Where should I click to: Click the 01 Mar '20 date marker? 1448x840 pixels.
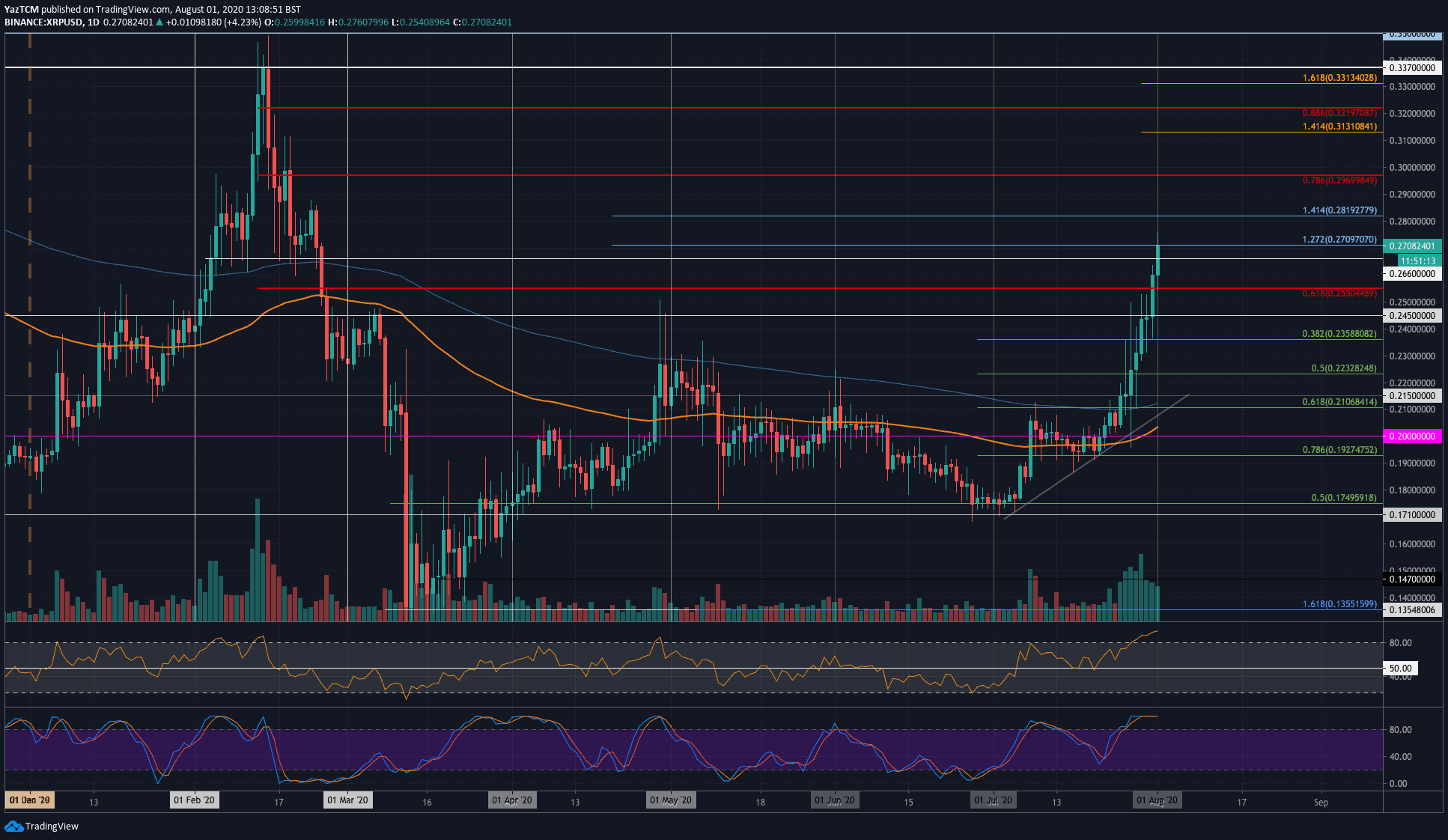coord(347,800)
